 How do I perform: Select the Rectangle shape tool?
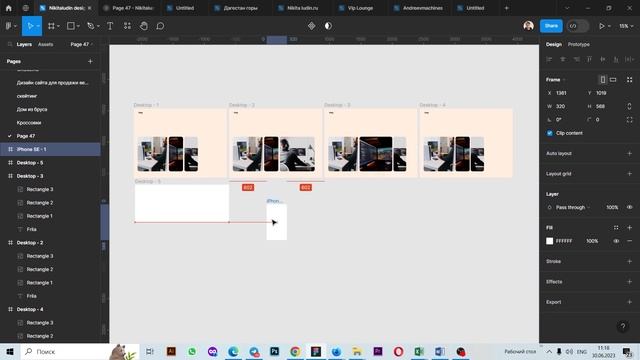tap(71, 26)
